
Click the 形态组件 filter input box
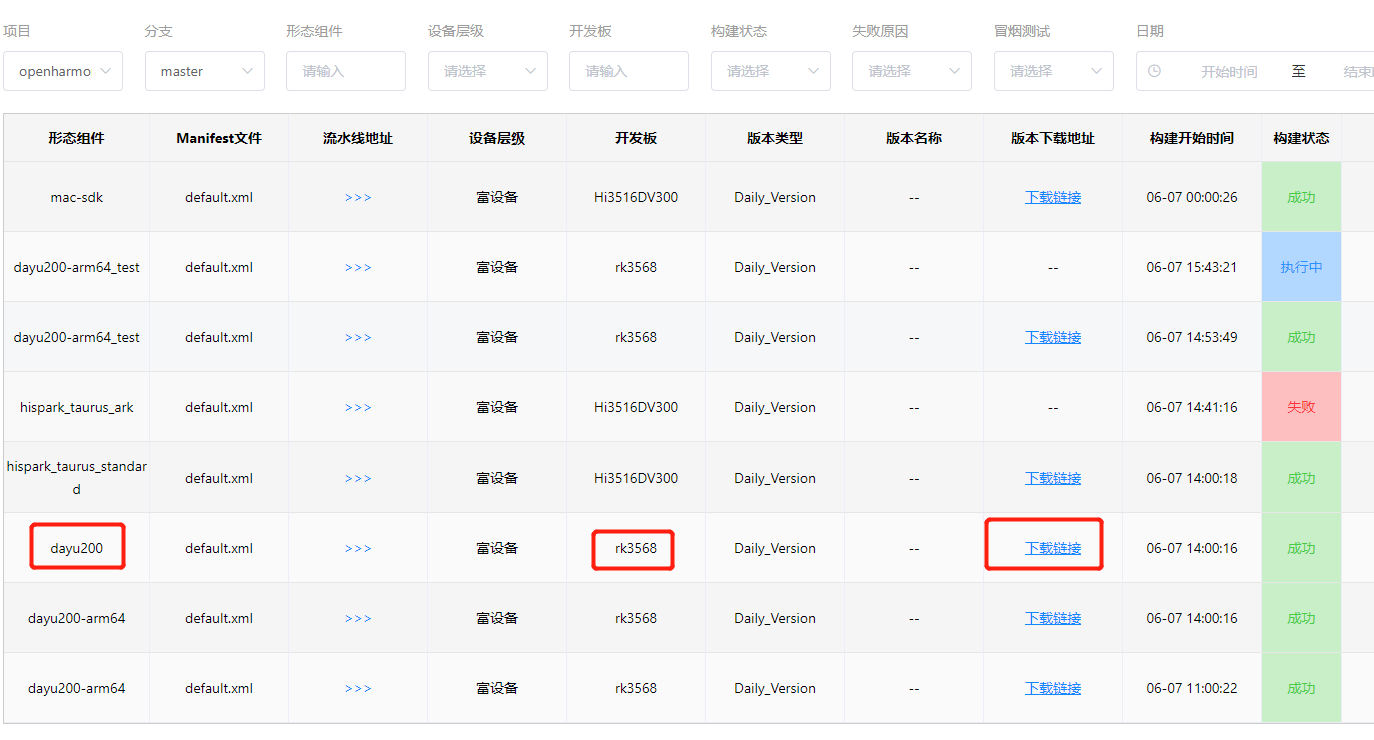(x=345, y=71)
